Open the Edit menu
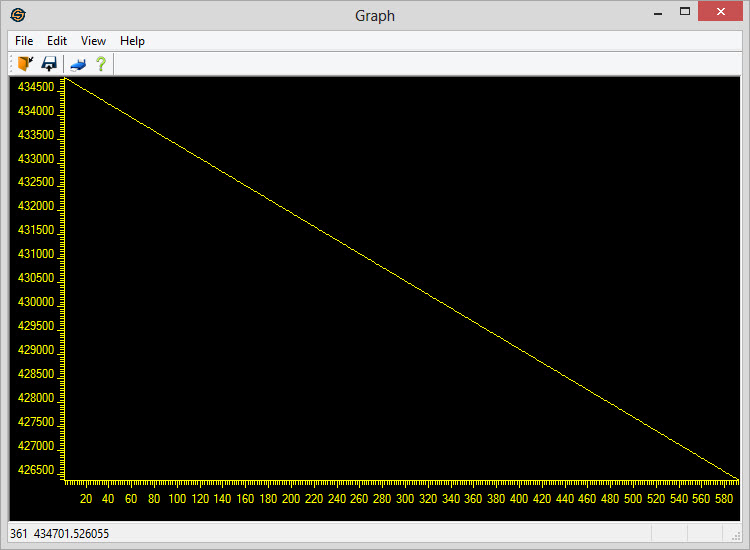750x550 pixels. click(x=57, y=41)
